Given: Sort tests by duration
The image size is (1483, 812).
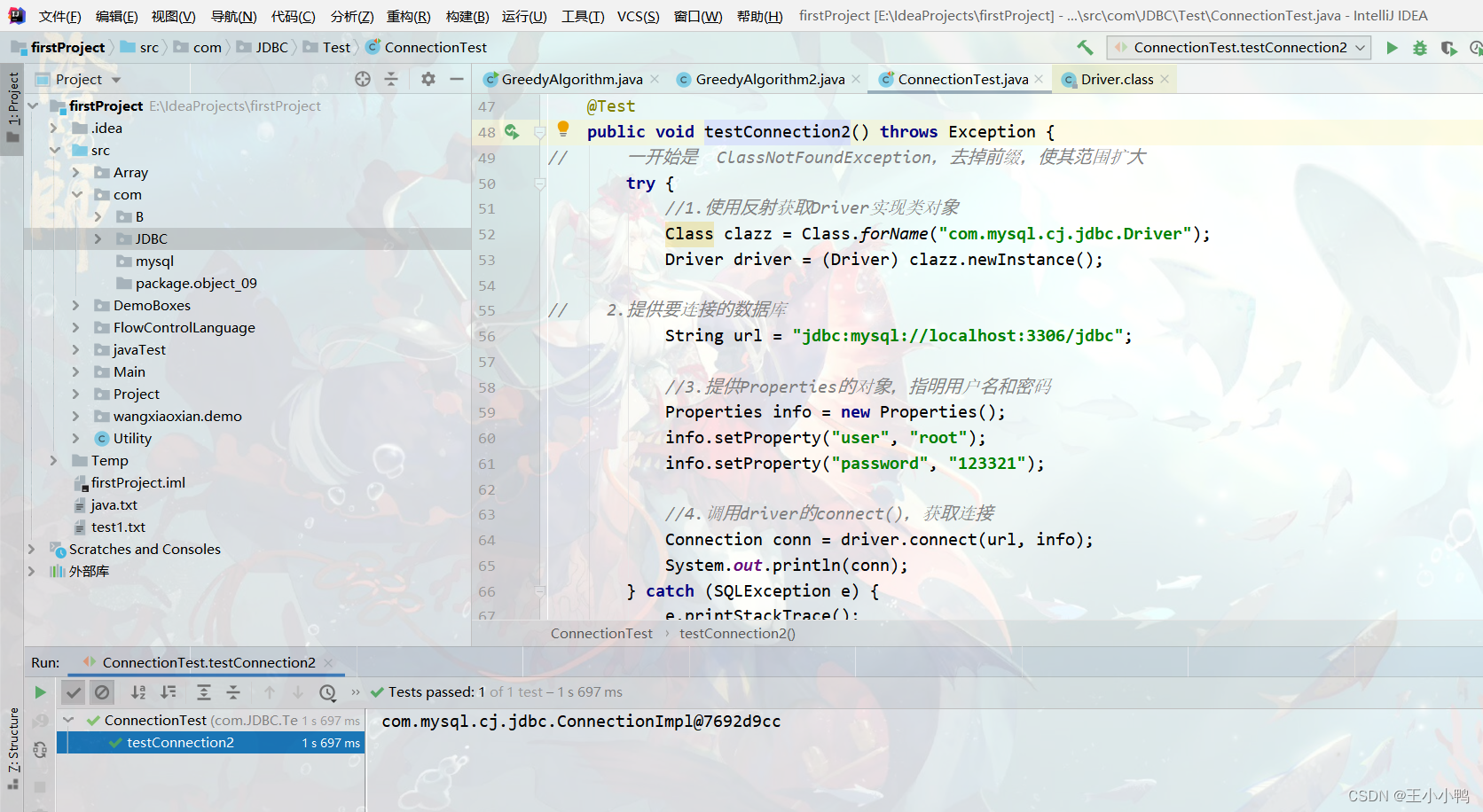Looking at the screenshot, I should [169, 692].
